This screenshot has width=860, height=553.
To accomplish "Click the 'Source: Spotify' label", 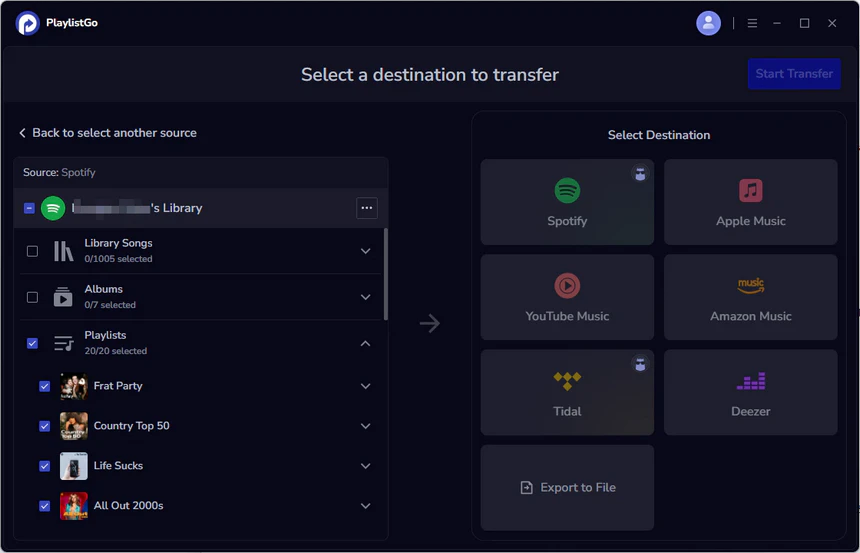I will [x=59, y=172].
